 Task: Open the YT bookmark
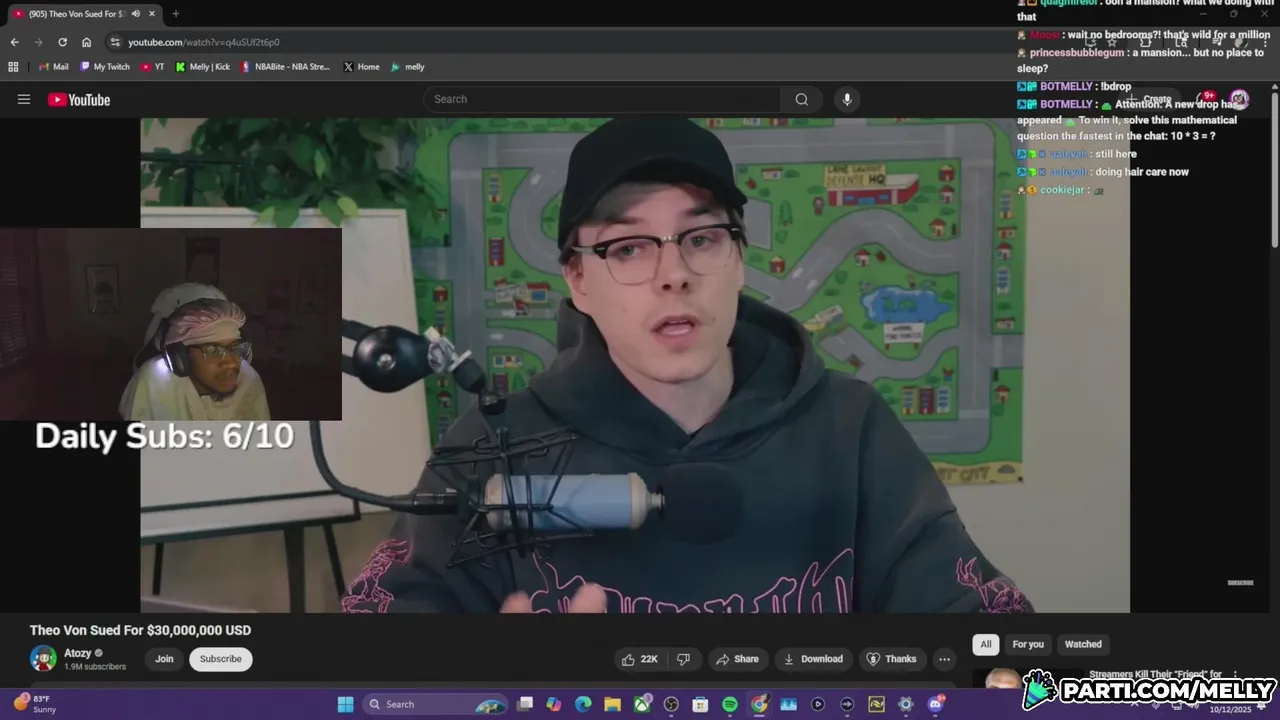tap(153, 67)
